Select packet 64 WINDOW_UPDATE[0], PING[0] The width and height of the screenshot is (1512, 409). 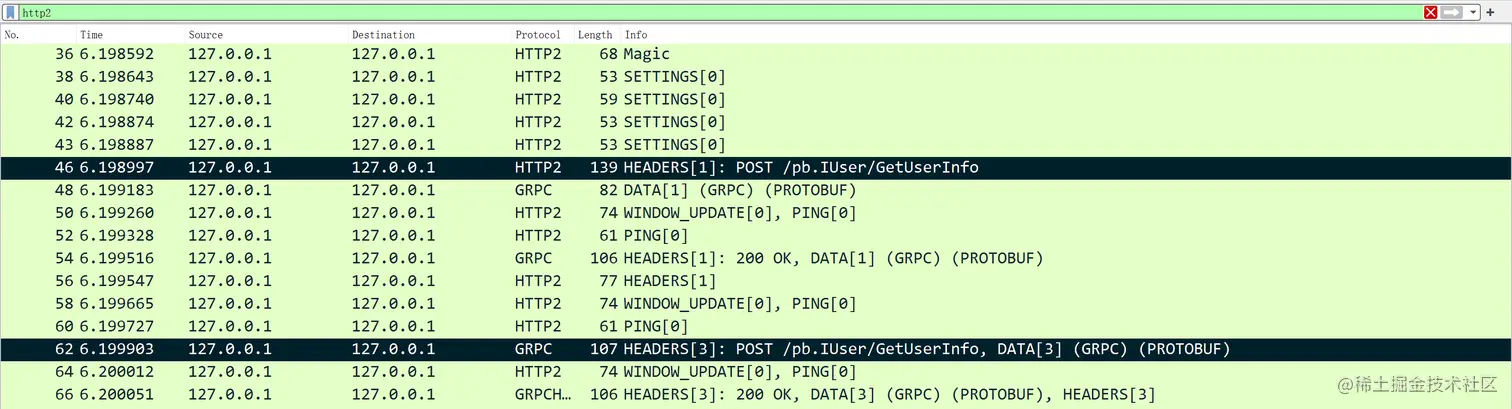tap(756, 372)
